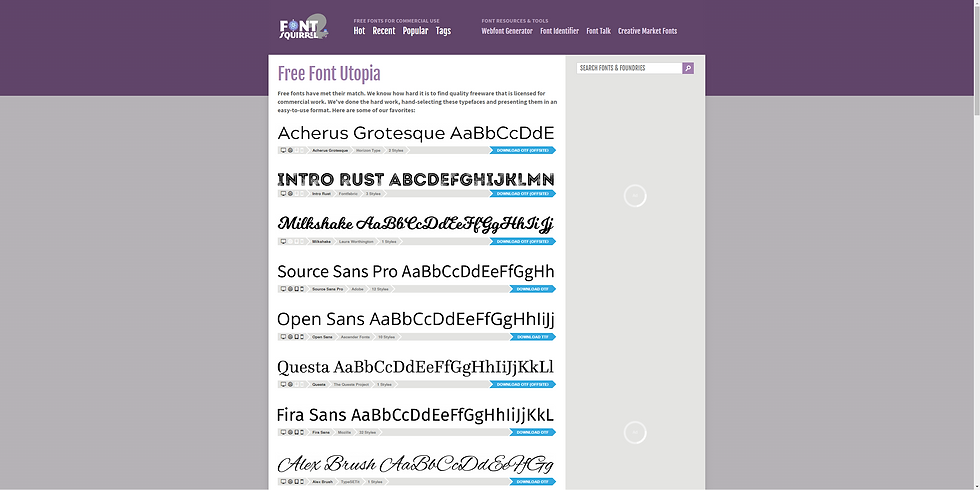Click desktop license icon for Milkshake

[283, 241]
